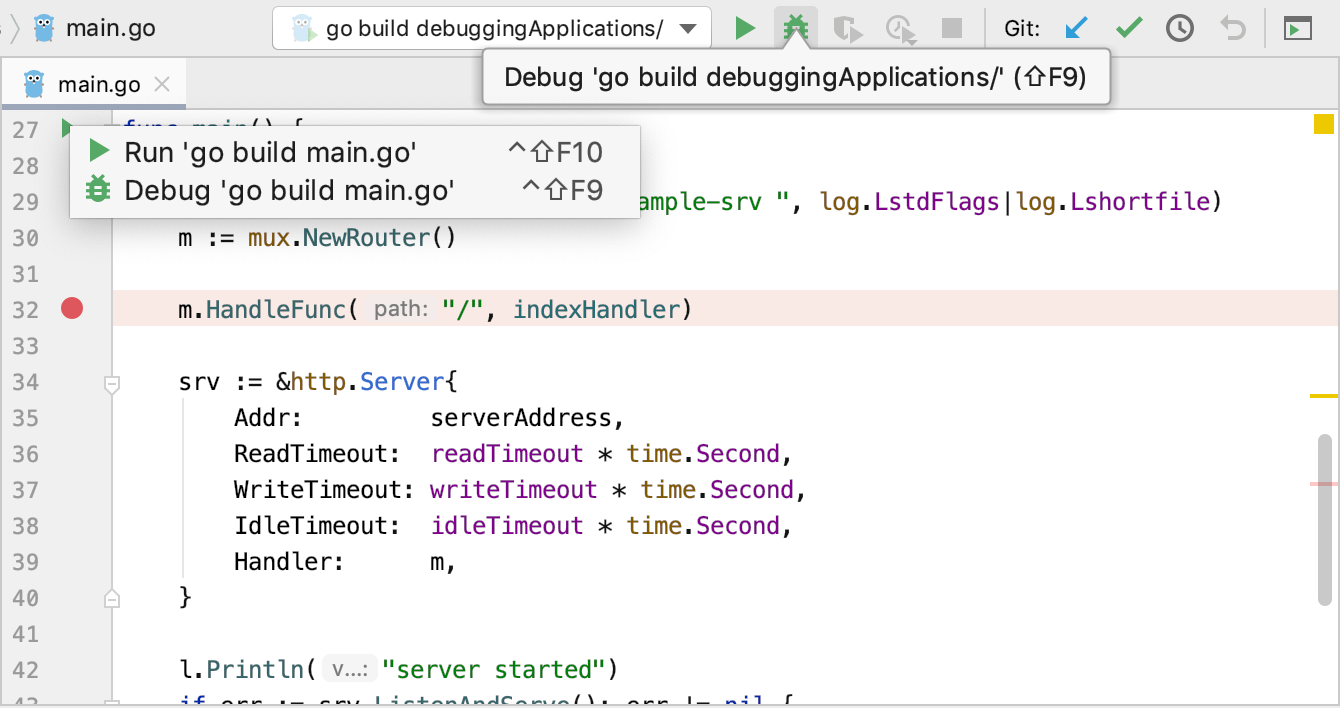Collapse fold end marker at line 40
The image size is (1340, 708).
(112, 598)
